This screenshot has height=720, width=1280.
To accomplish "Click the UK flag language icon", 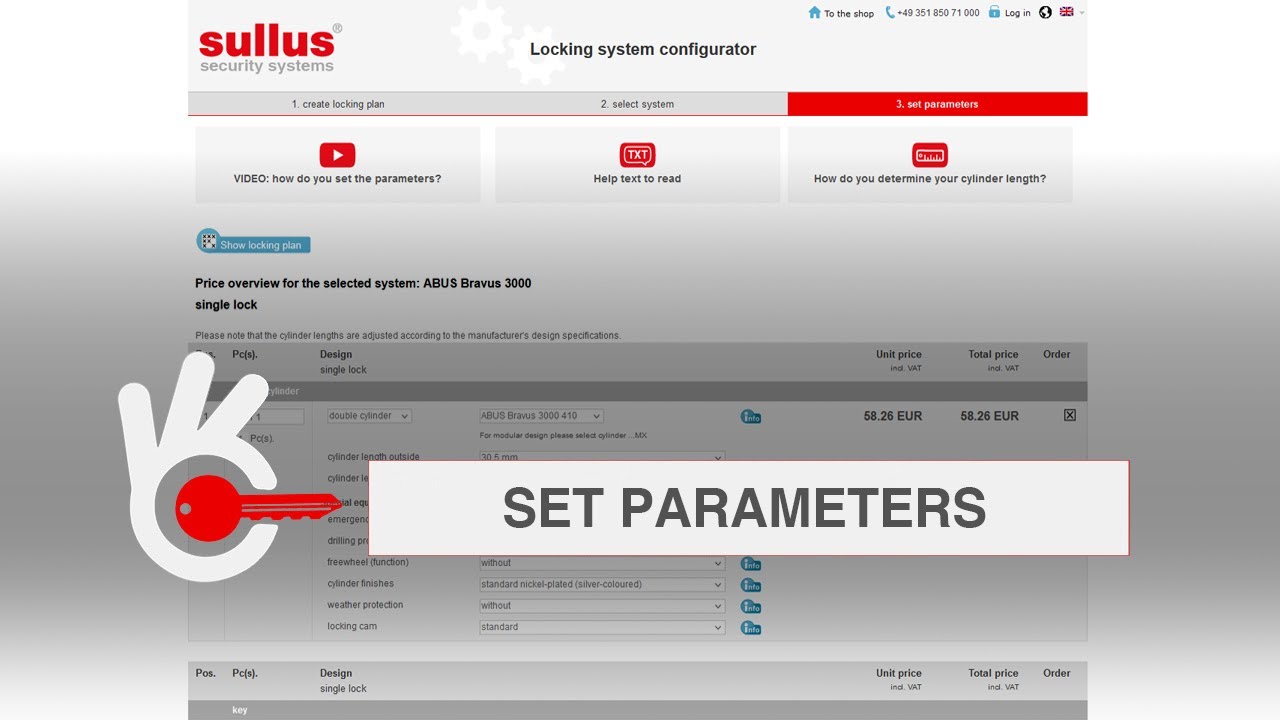I will [1066, 12].
